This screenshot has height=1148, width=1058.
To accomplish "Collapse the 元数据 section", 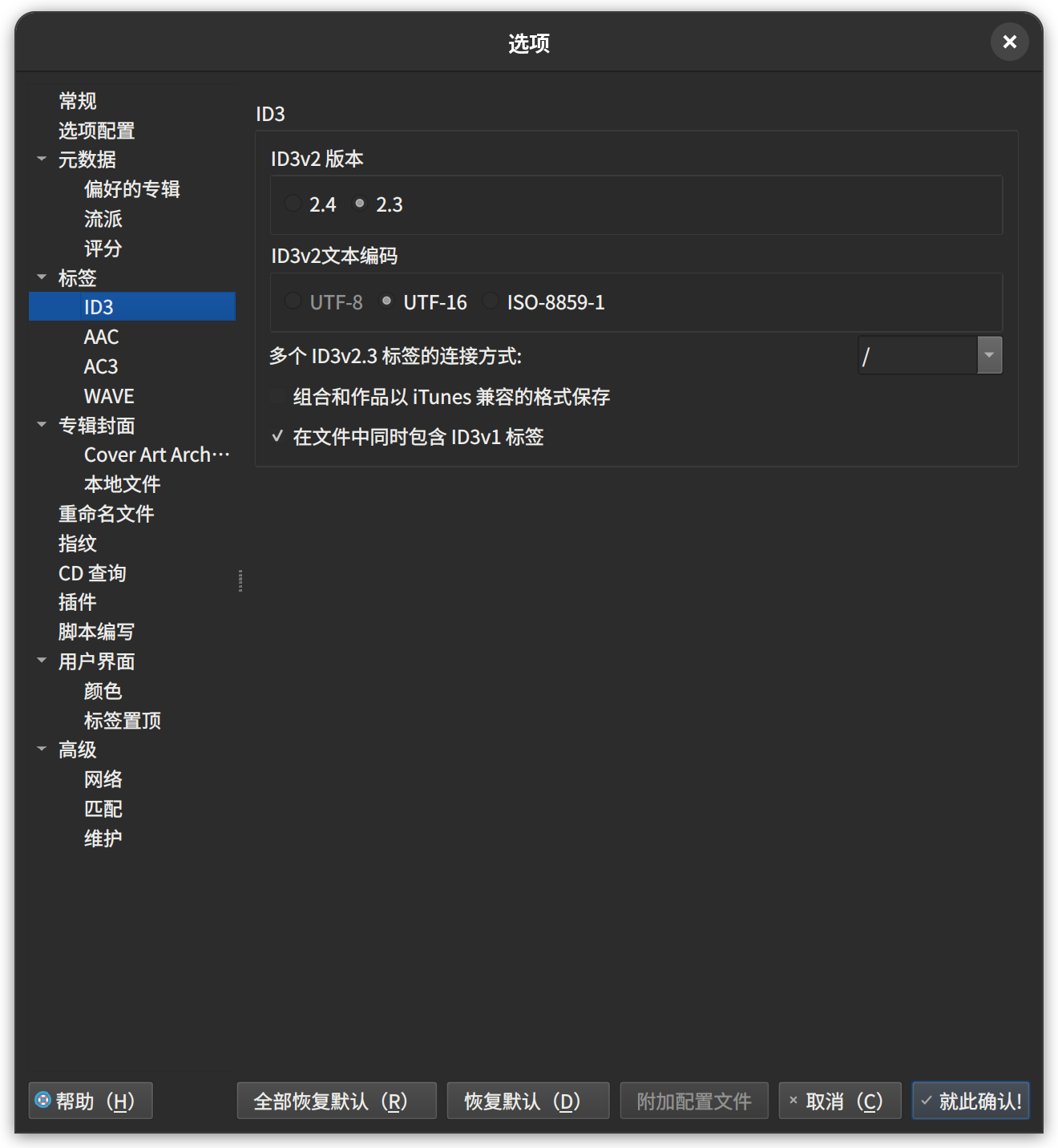I will [x=42, y=160].
